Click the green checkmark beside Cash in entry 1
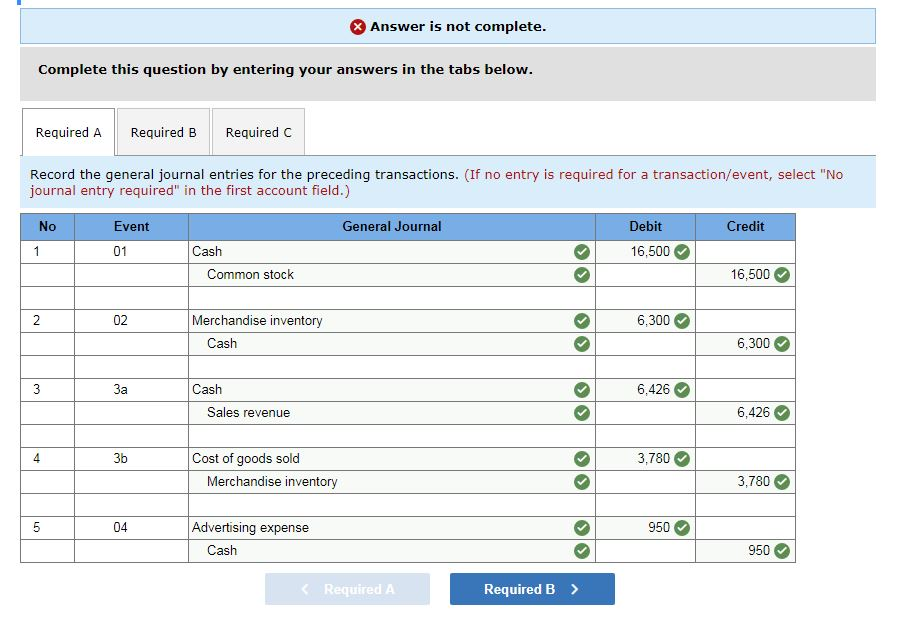This screenshot has height=629, width=922. click(x=580, y=252)
